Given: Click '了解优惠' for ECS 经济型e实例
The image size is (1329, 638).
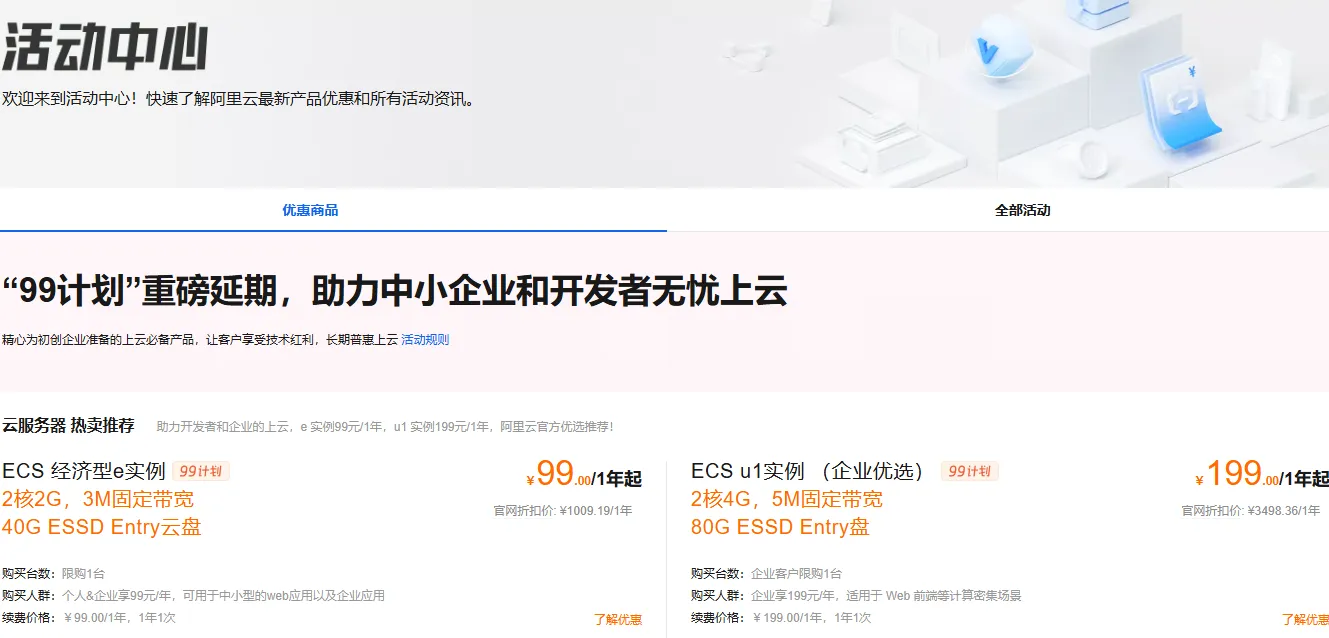Looking at the screenshot, I should [620, 620].
